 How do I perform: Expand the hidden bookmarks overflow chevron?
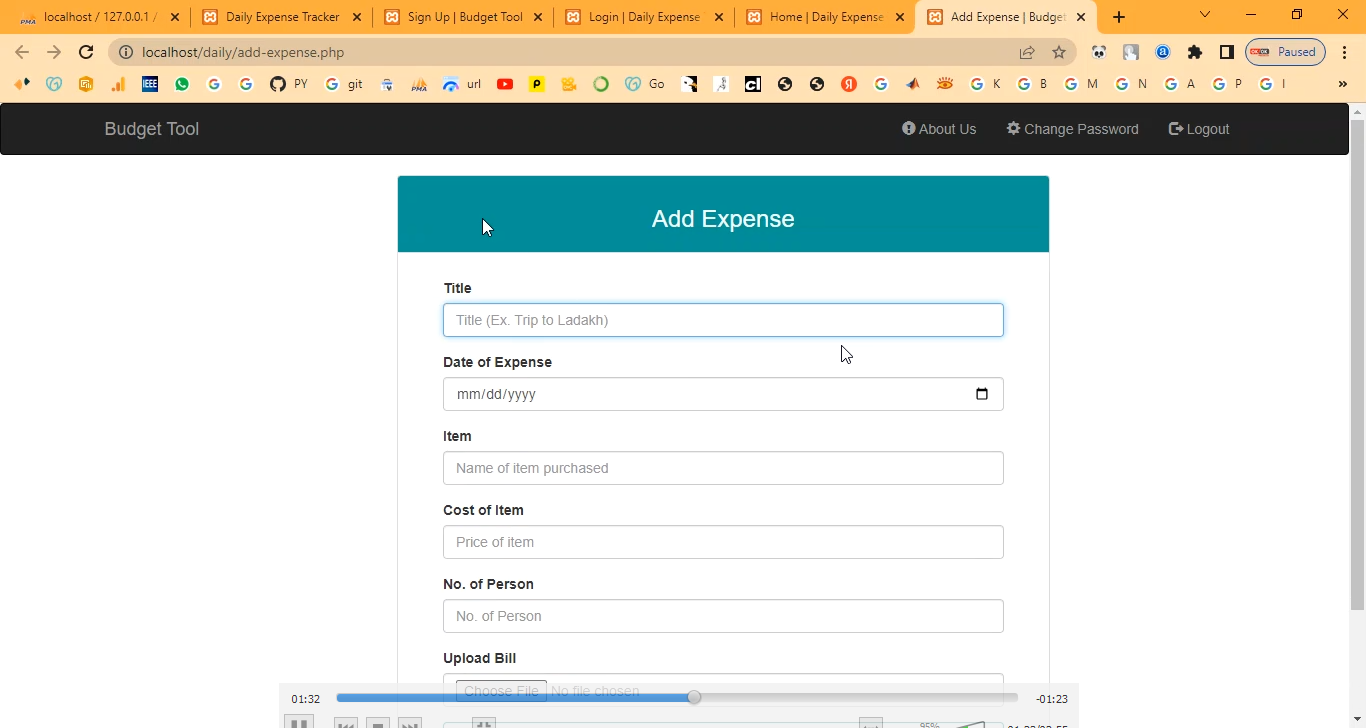1342,84
